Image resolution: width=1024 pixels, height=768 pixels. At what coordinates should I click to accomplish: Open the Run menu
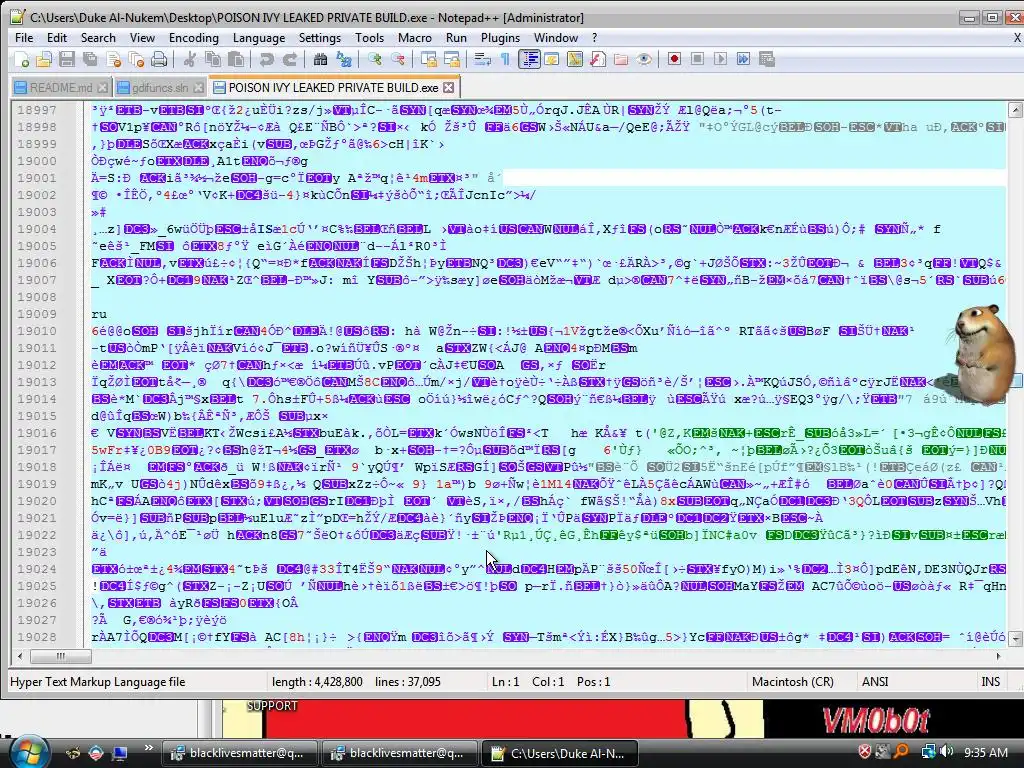[x=456, y=38]
